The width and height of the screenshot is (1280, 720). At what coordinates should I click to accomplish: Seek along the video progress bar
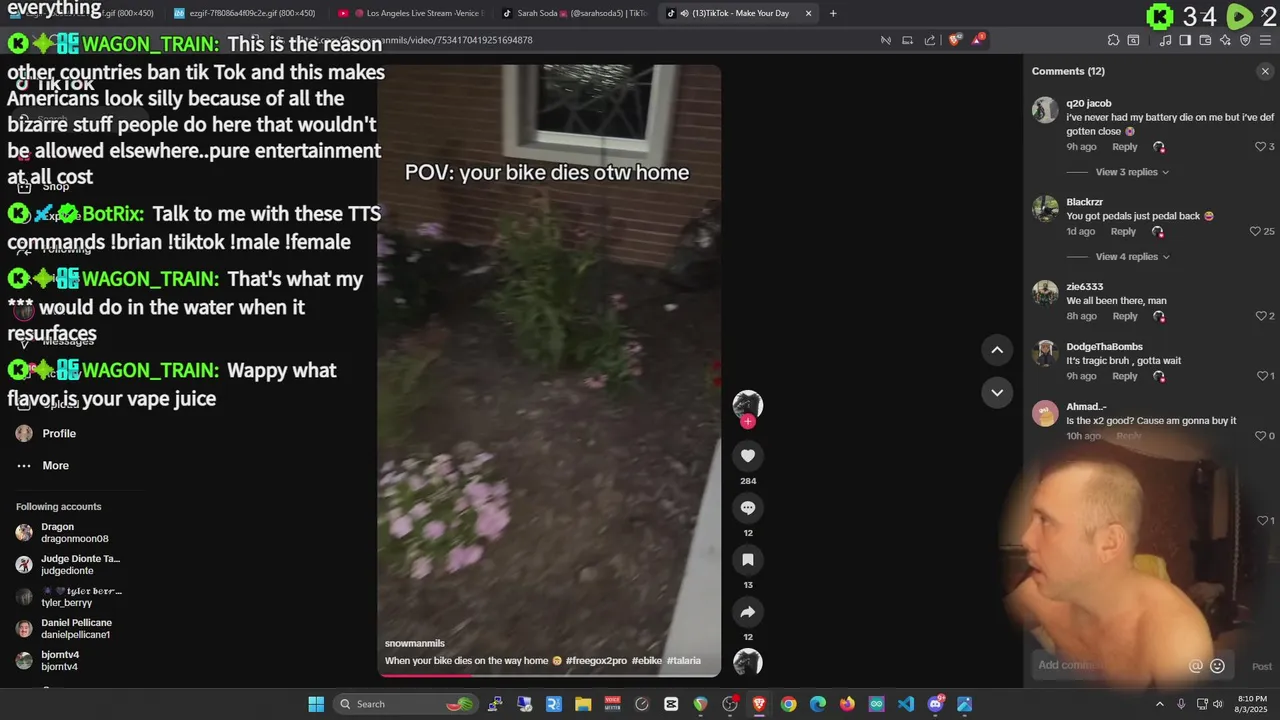click(549, 675)
